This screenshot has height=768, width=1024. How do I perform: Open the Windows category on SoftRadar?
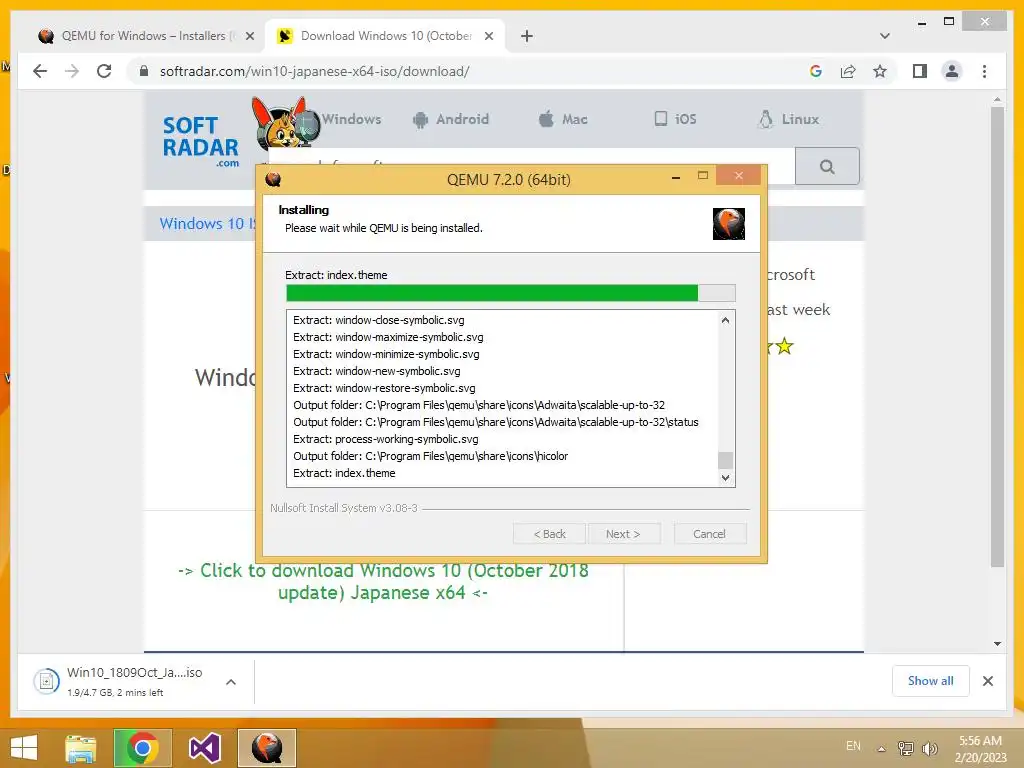(351, 119)
